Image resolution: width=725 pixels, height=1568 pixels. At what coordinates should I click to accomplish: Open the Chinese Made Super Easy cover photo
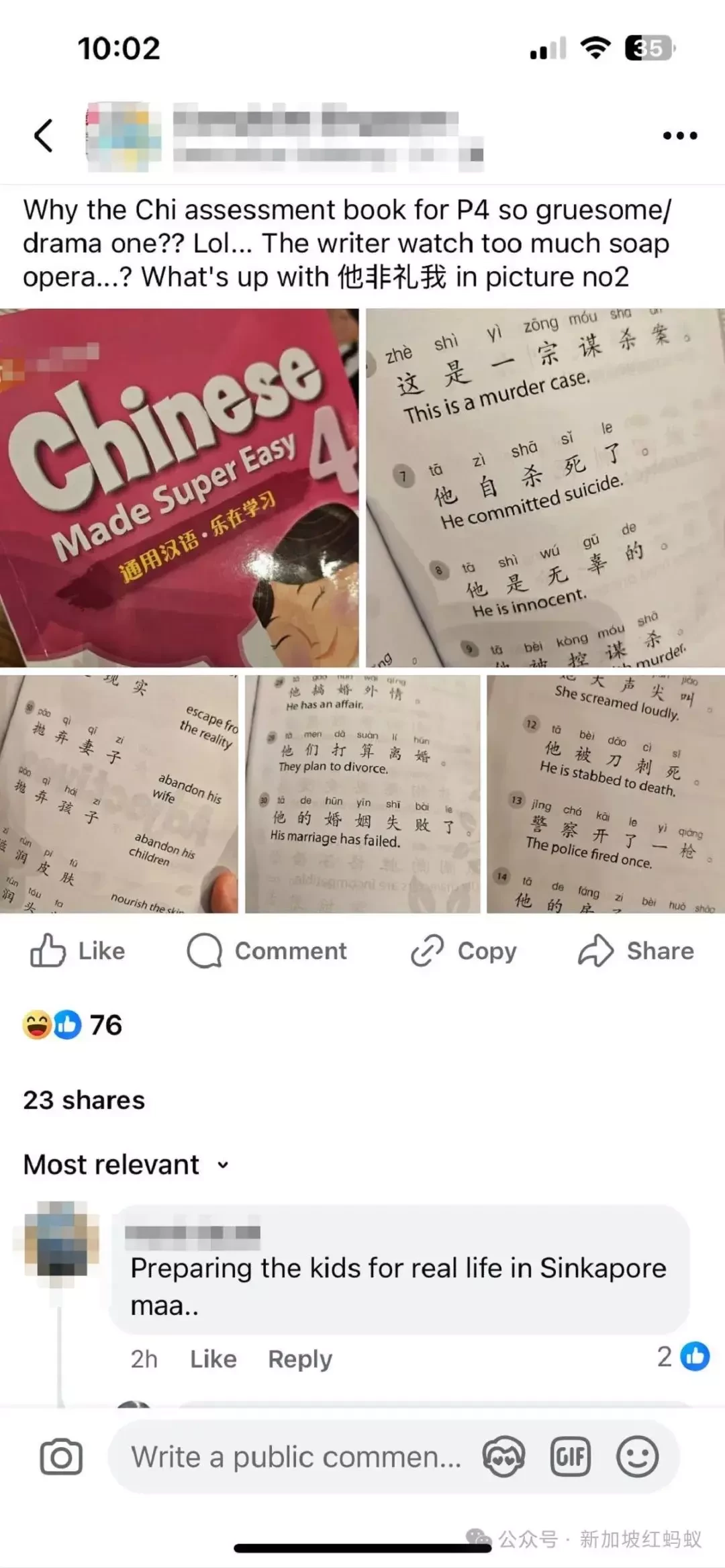click(x=179, y=488)
